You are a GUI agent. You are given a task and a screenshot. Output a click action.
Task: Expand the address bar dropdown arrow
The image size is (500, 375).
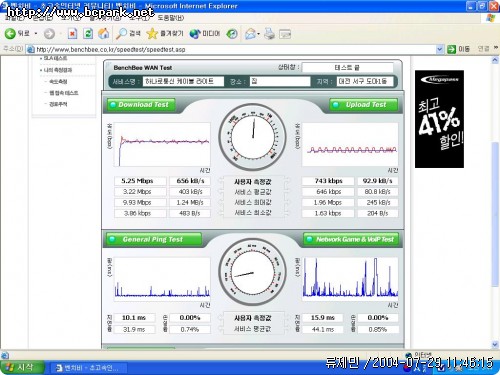[x=440, y=49]
